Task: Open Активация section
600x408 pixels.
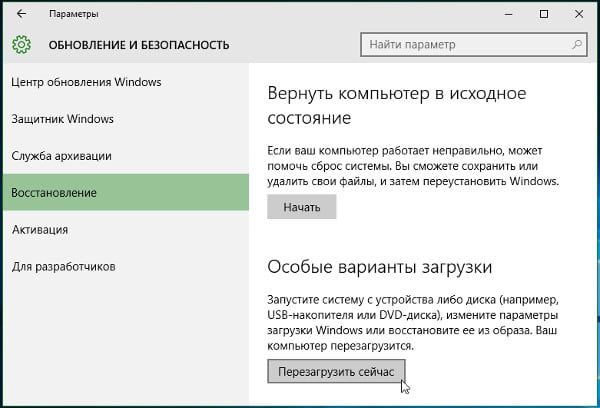Action: 40,230
